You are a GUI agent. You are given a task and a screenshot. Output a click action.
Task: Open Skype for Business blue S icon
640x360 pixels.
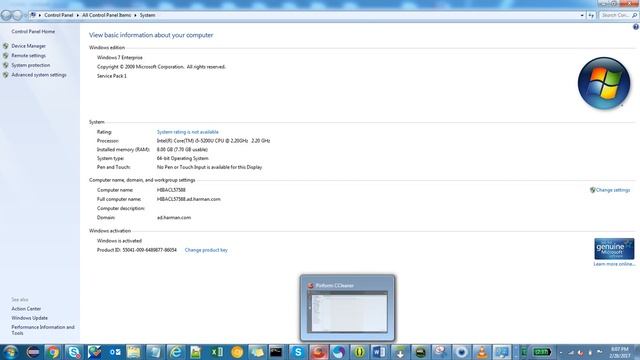pos(298,352)
